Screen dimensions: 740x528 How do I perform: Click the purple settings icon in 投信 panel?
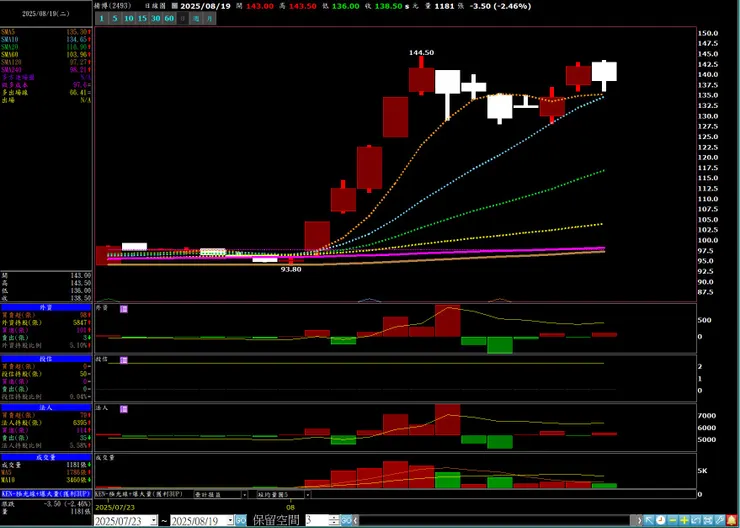pos(124,360)
